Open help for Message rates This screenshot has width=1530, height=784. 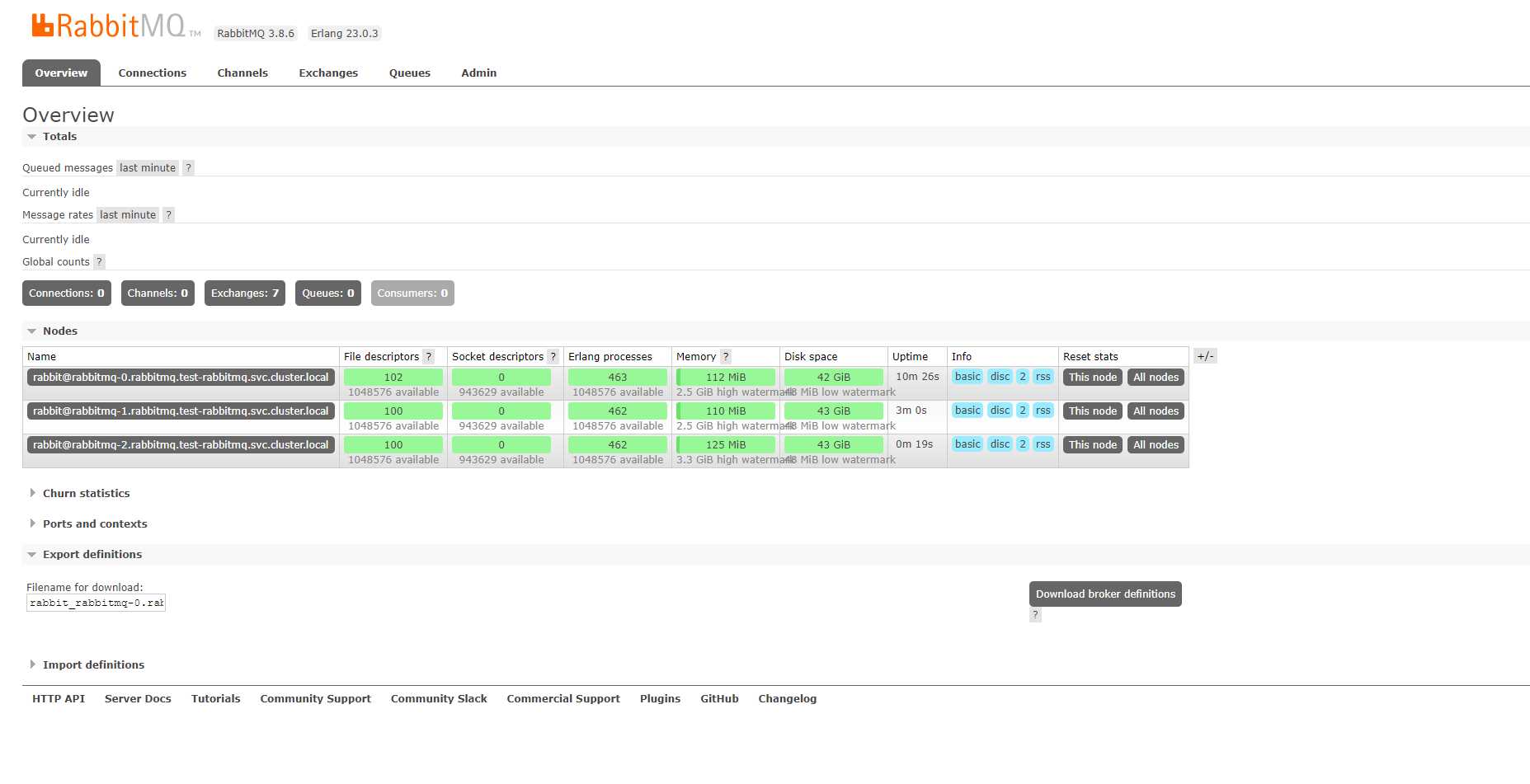pyautogui.click(x=168, y=215)
